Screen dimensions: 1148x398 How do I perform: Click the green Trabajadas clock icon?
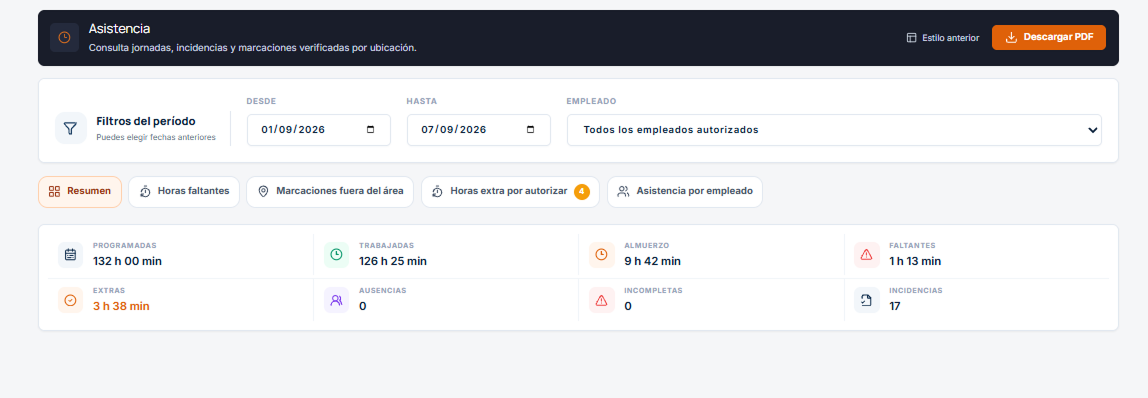336,255
